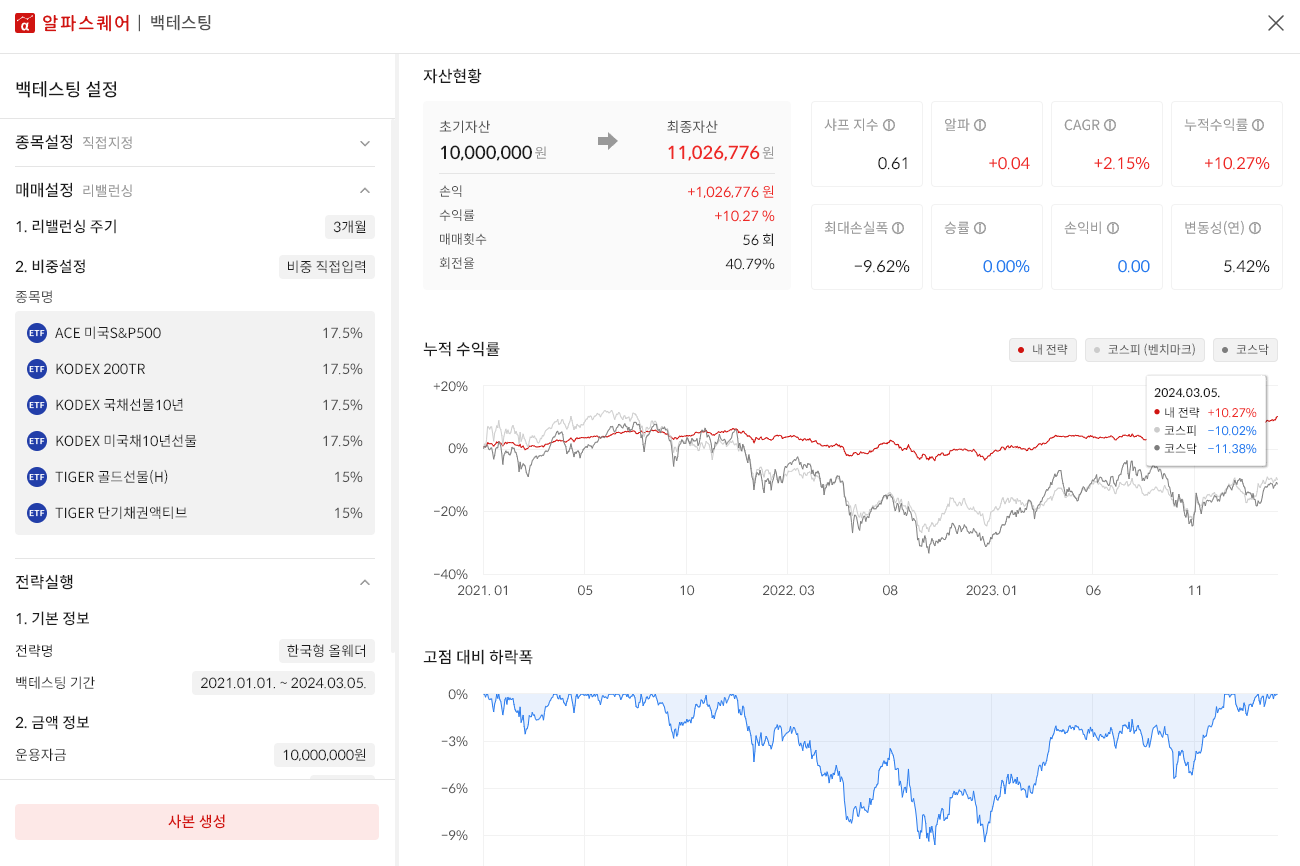Click the 누적 수익률 chart heading
The image size is (1300, 866).
coord(461,349)
